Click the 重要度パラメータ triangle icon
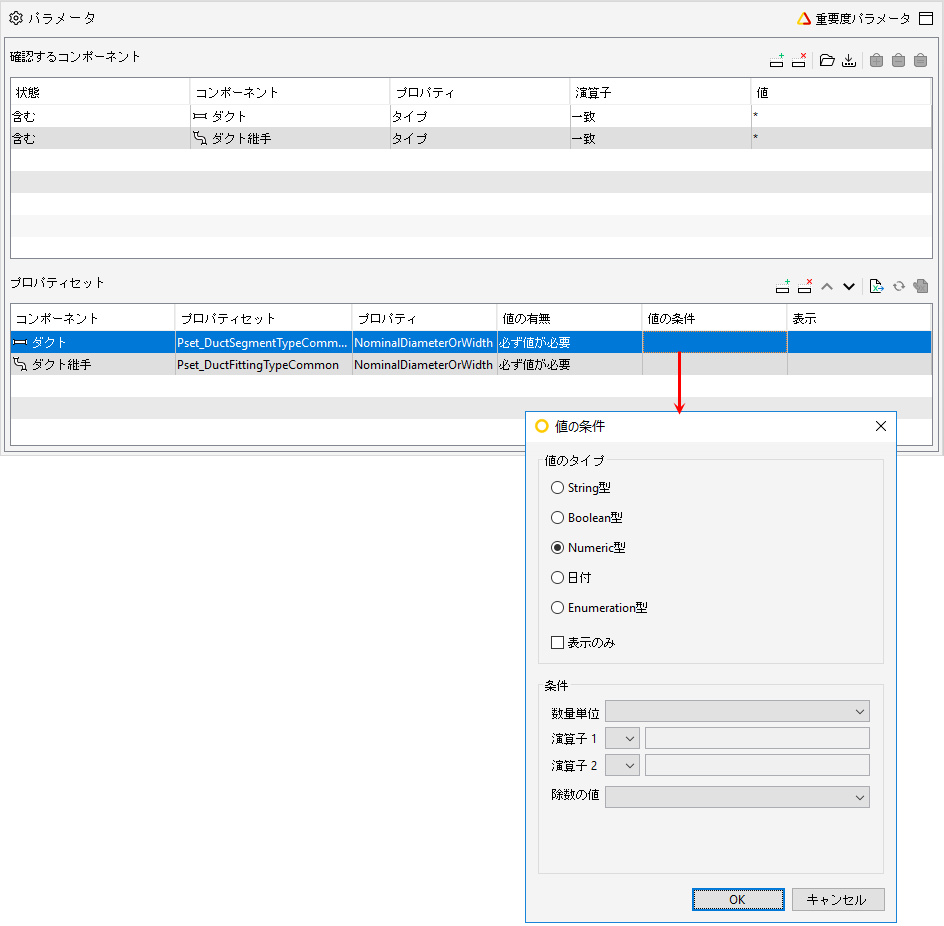 [x=804, y=19]
